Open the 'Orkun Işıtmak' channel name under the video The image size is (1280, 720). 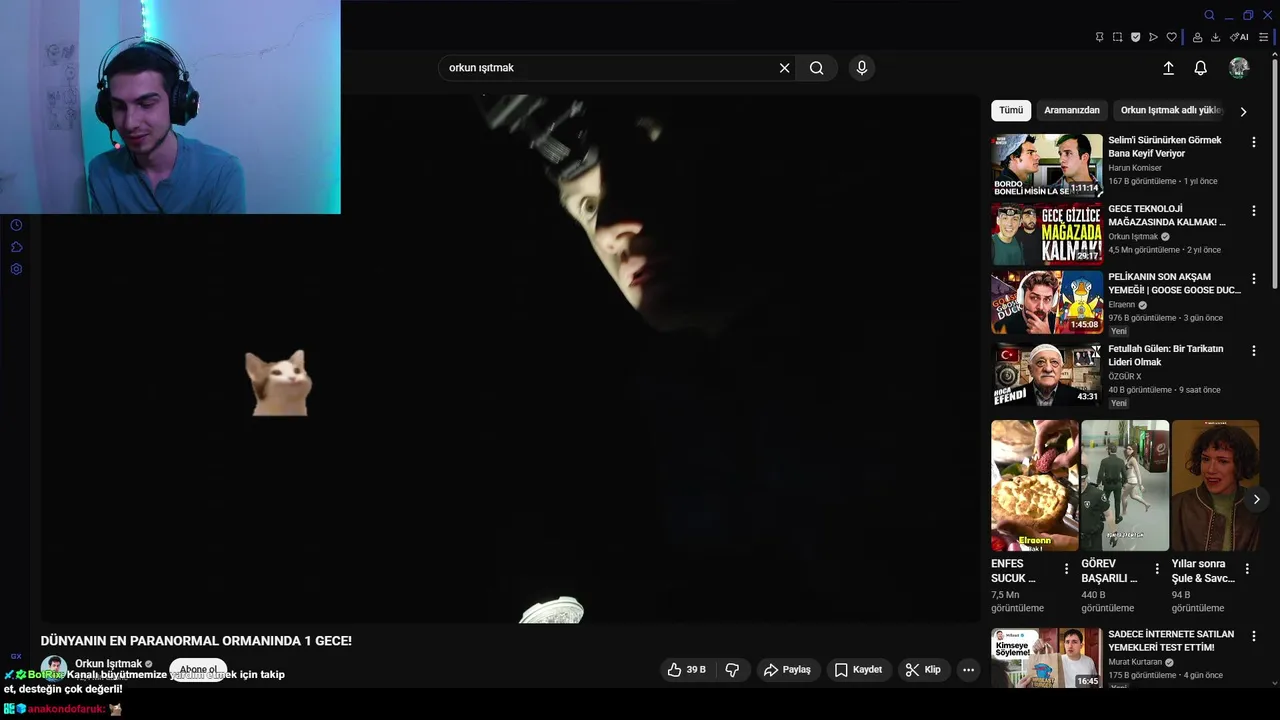(x=109, y=664)
